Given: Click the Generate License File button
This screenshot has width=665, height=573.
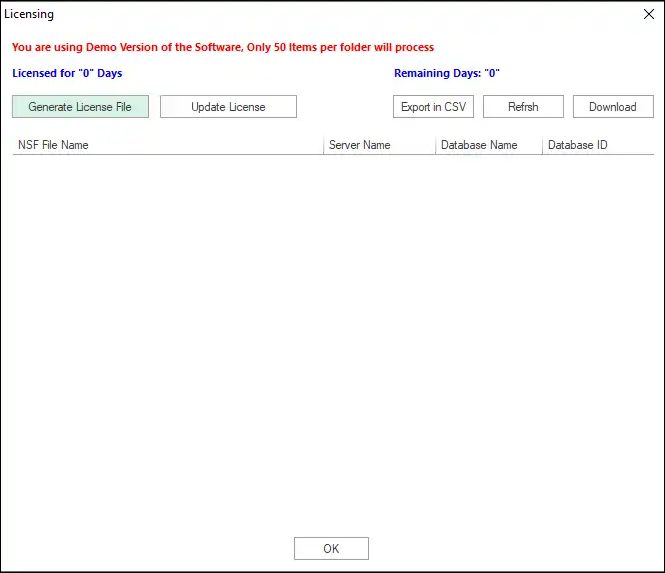Looking at the screenshot, I should (x=80, y=106).
